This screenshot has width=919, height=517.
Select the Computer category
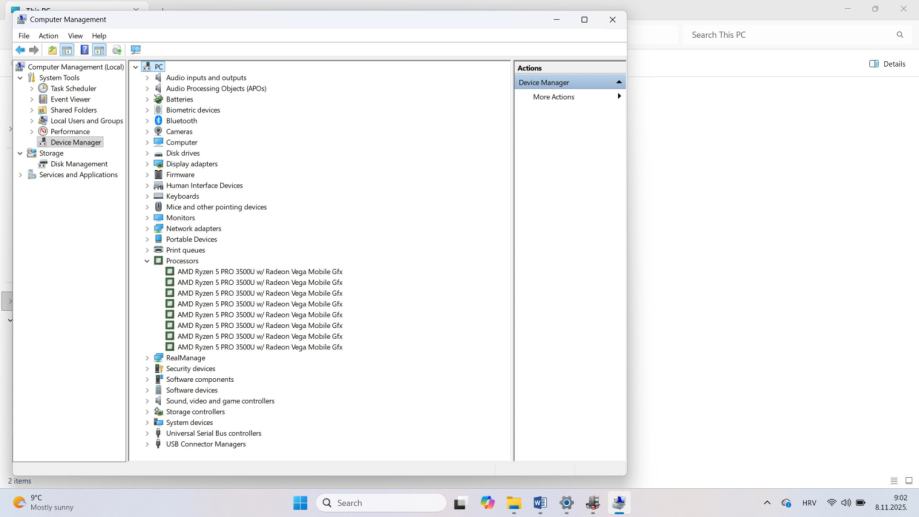pyautogui.click(x=181, y=142)
